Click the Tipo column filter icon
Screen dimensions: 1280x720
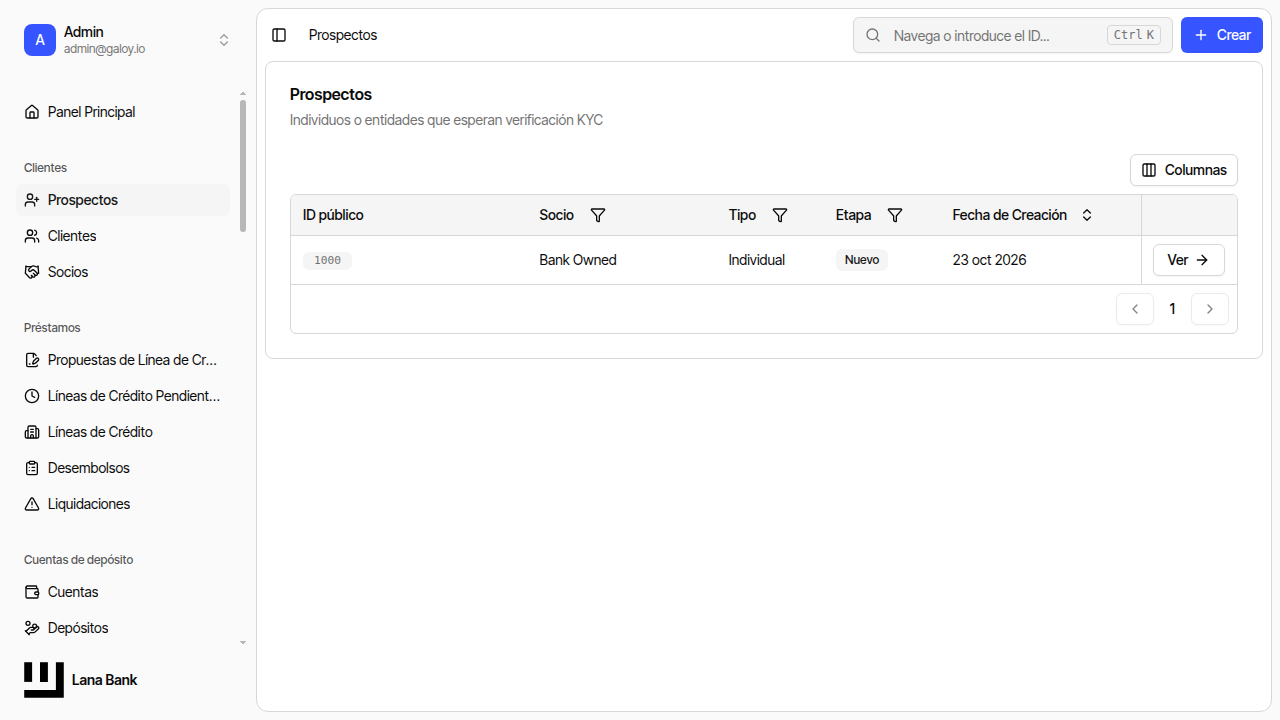pyautogui.click(x=780, y=215)
